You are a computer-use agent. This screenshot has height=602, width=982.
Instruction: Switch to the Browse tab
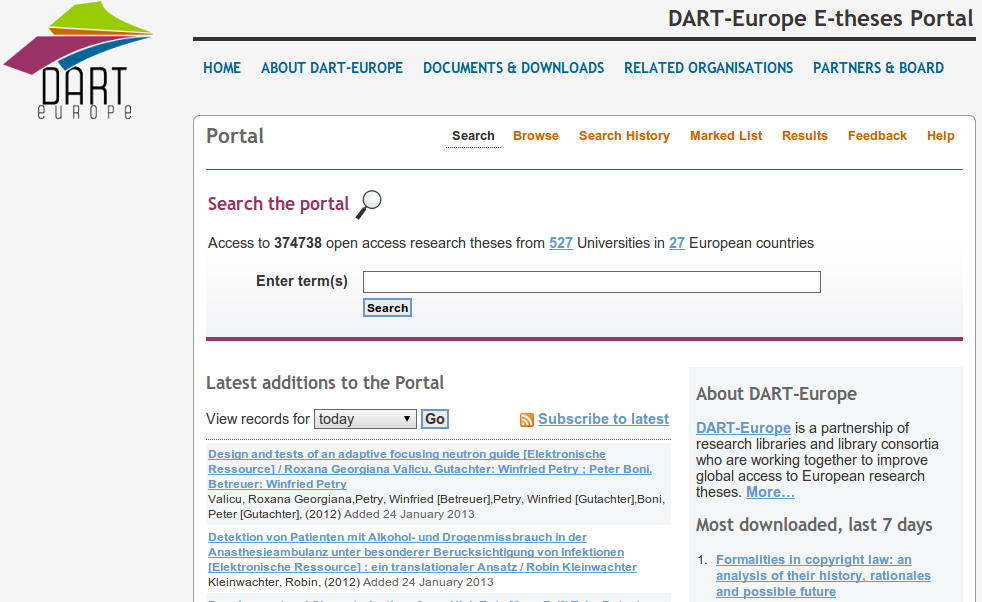pos(535,136)
